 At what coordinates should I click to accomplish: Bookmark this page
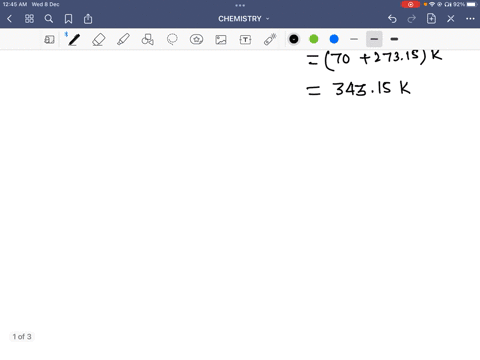tap(68, 19)
